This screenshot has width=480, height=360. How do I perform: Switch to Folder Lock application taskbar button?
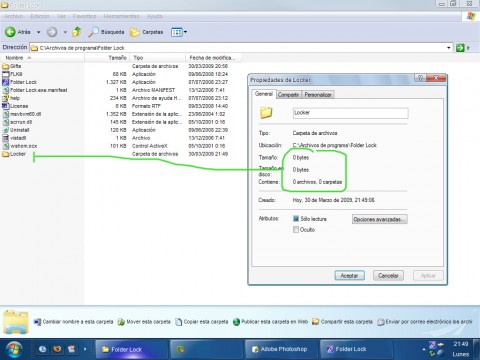coord(356,349)
